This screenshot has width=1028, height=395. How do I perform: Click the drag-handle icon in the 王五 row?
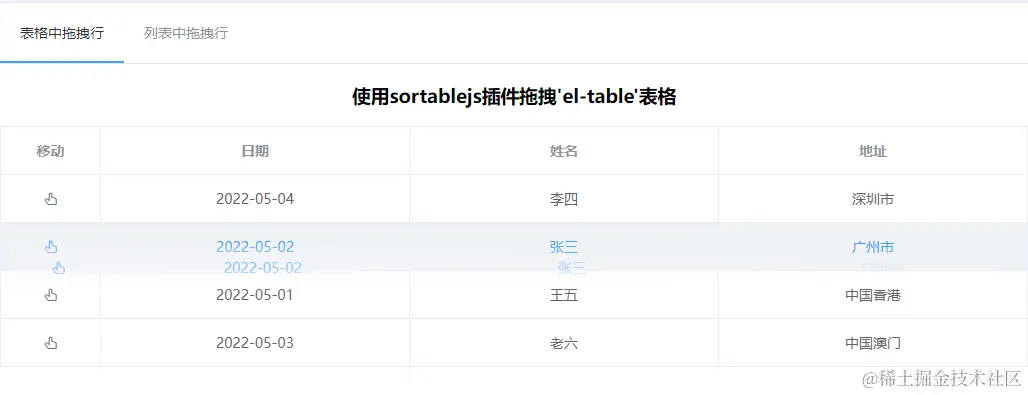click(50, 295)
